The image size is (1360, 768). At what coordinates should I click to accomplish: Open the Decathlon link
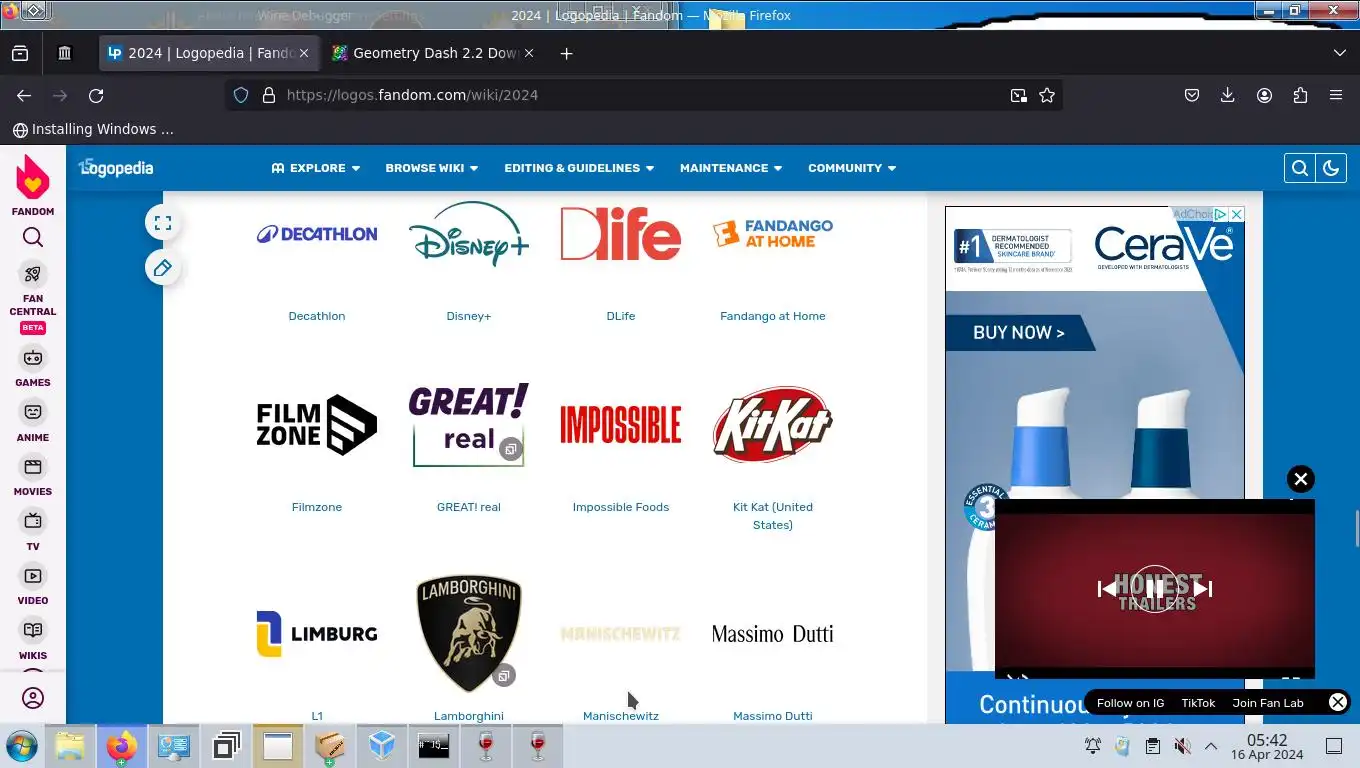pos(317,316)
